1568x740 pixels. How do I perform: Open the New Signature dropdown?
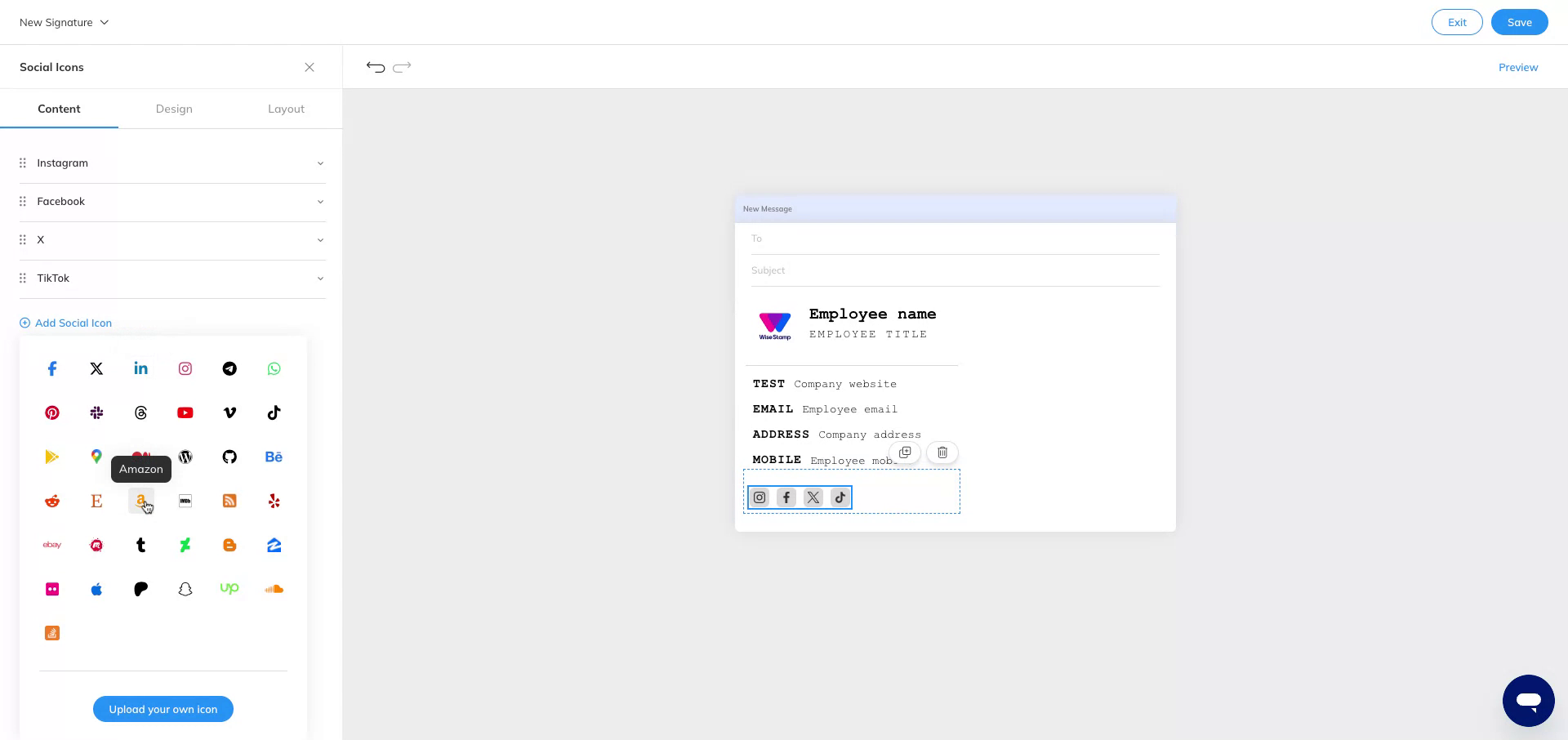point(64,22)
